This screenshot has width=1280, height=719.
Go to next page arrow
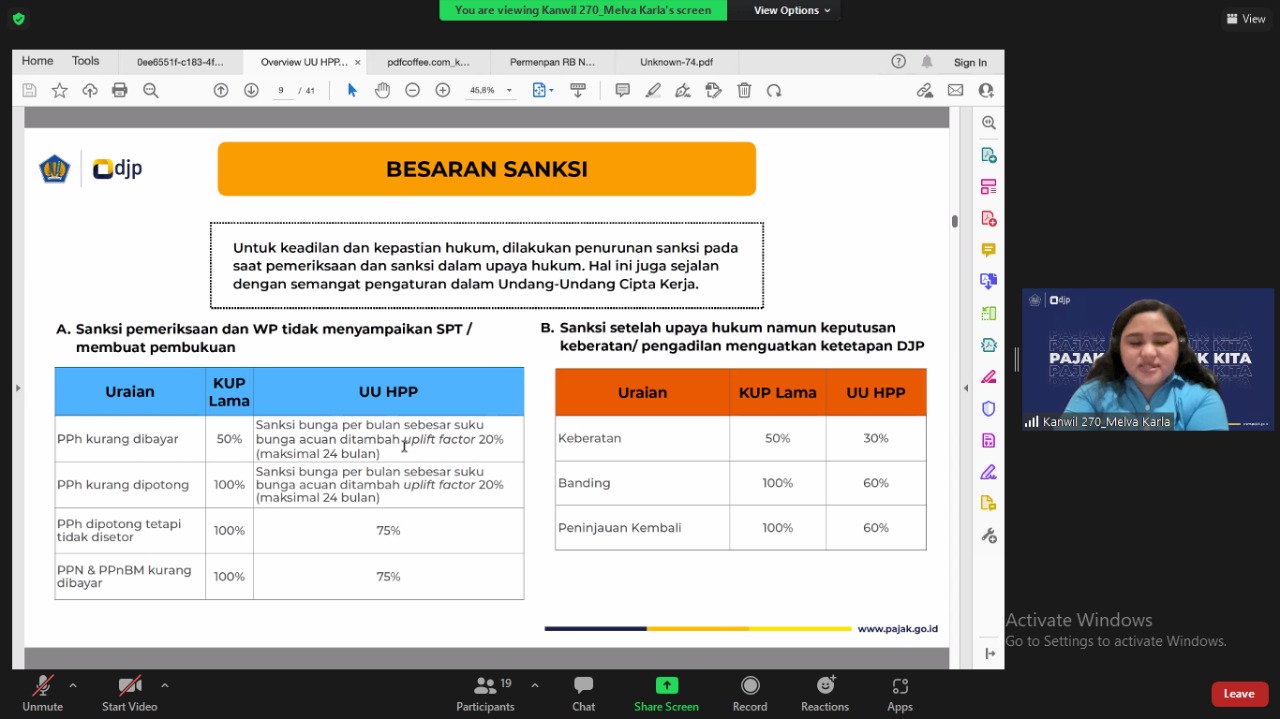click(251, 90)
